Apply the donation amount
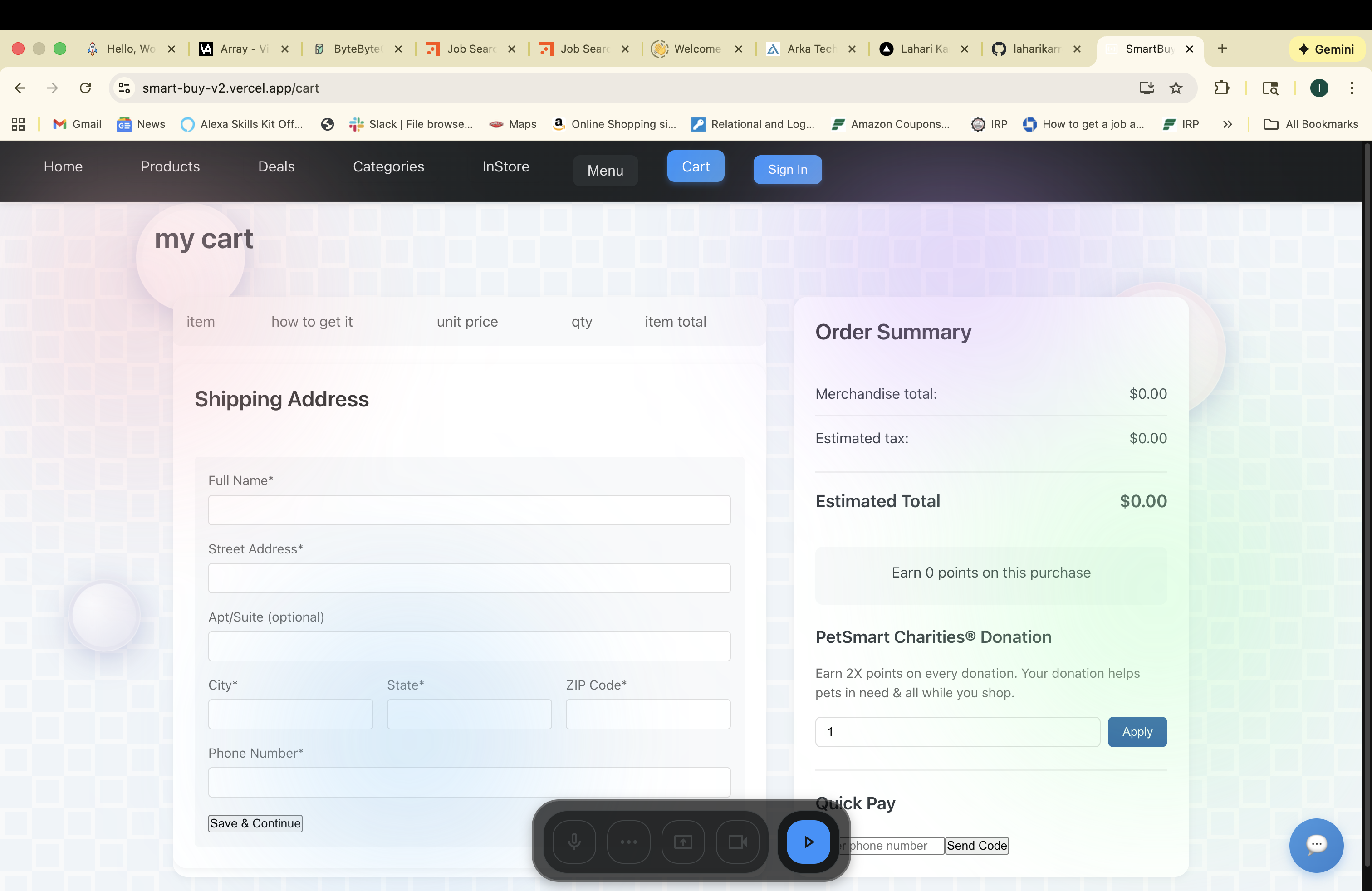 tap(1137, 732)
